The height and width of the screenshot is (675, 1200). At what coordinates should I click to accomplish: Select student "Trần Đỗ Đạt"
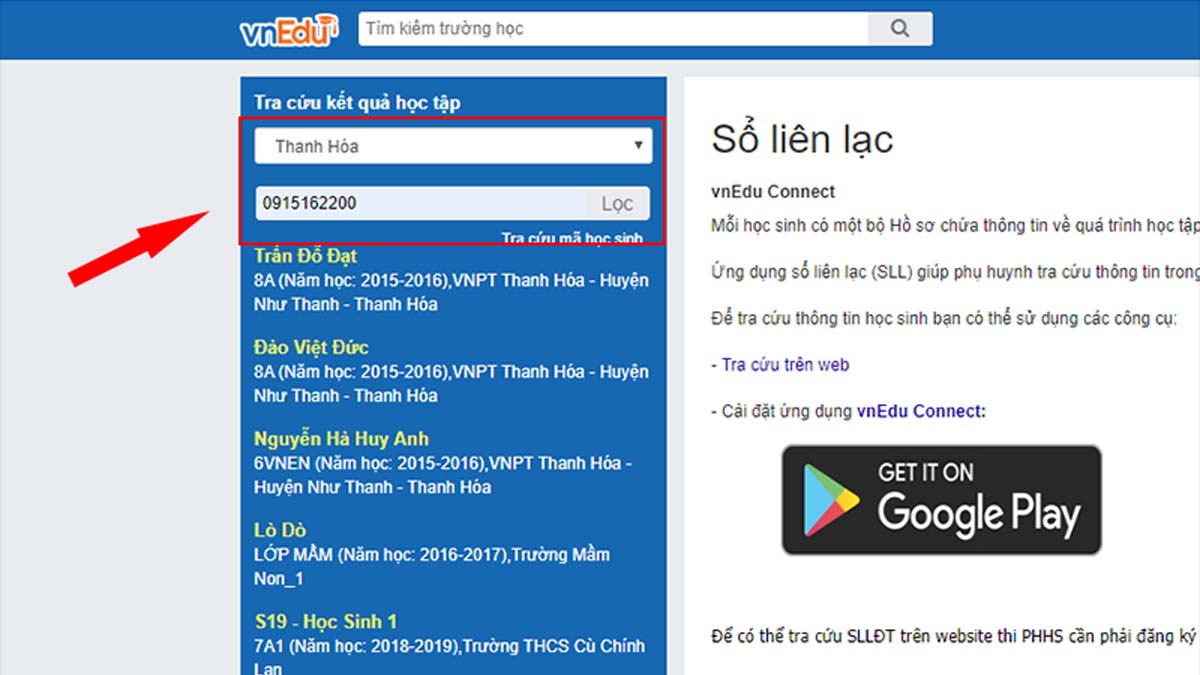(306, 255)
